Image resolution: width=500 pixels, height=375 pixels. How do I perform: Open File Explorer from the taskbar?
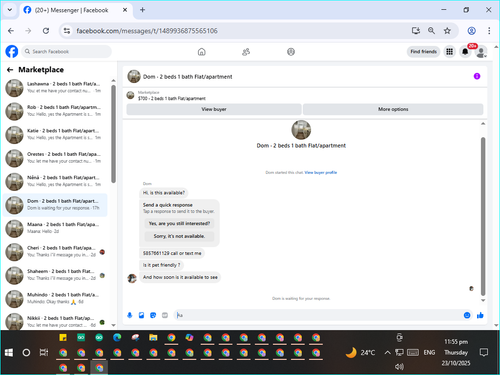pos(153,338)
